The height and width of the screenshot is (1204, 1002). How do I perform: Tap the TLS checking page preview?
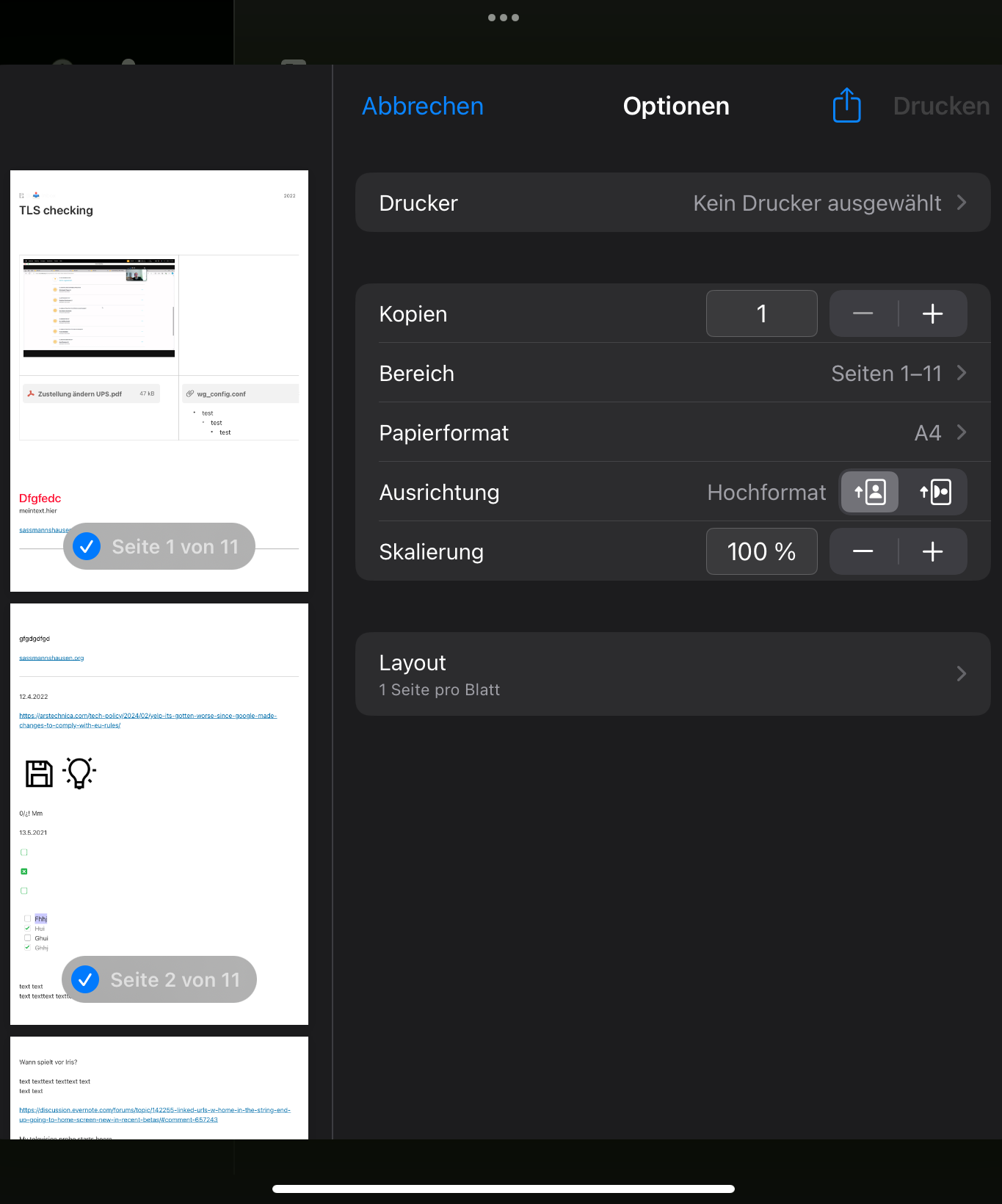159,381
